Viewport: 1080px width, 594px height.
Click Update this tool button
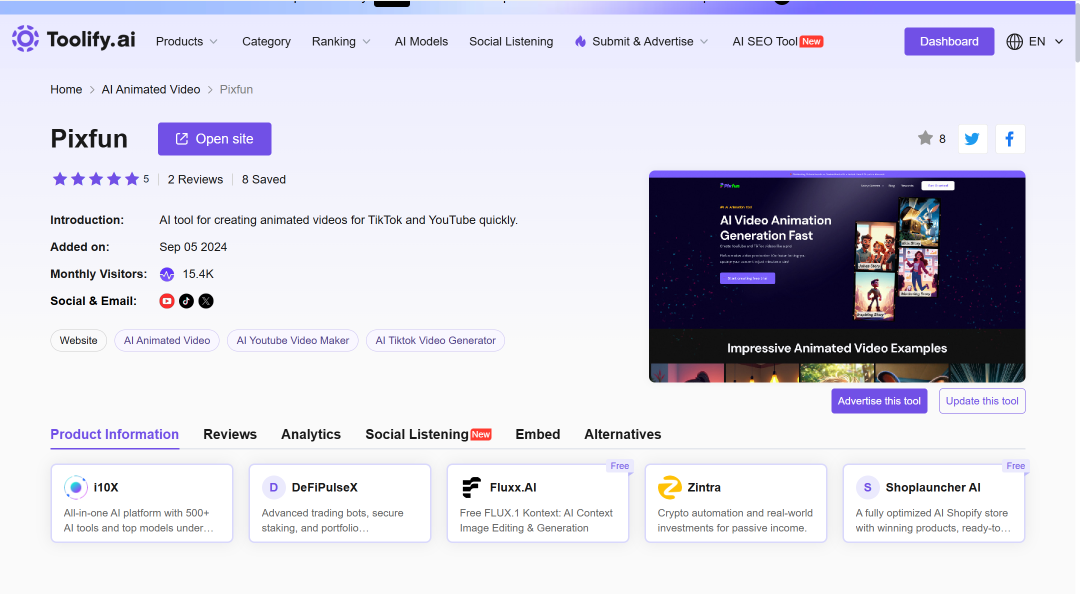point(982,401)
